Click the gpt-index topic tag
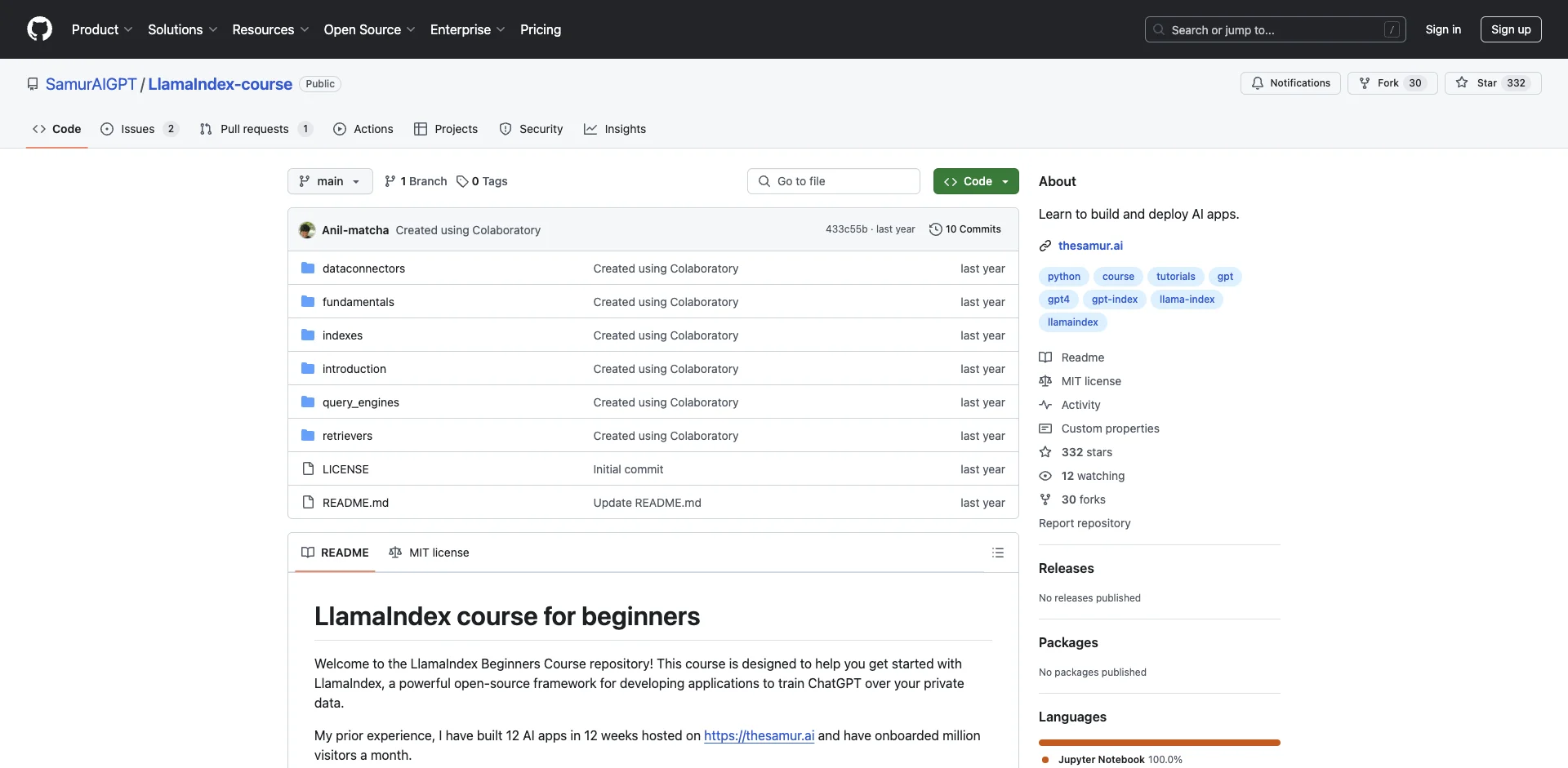 tap(1114, 300)
